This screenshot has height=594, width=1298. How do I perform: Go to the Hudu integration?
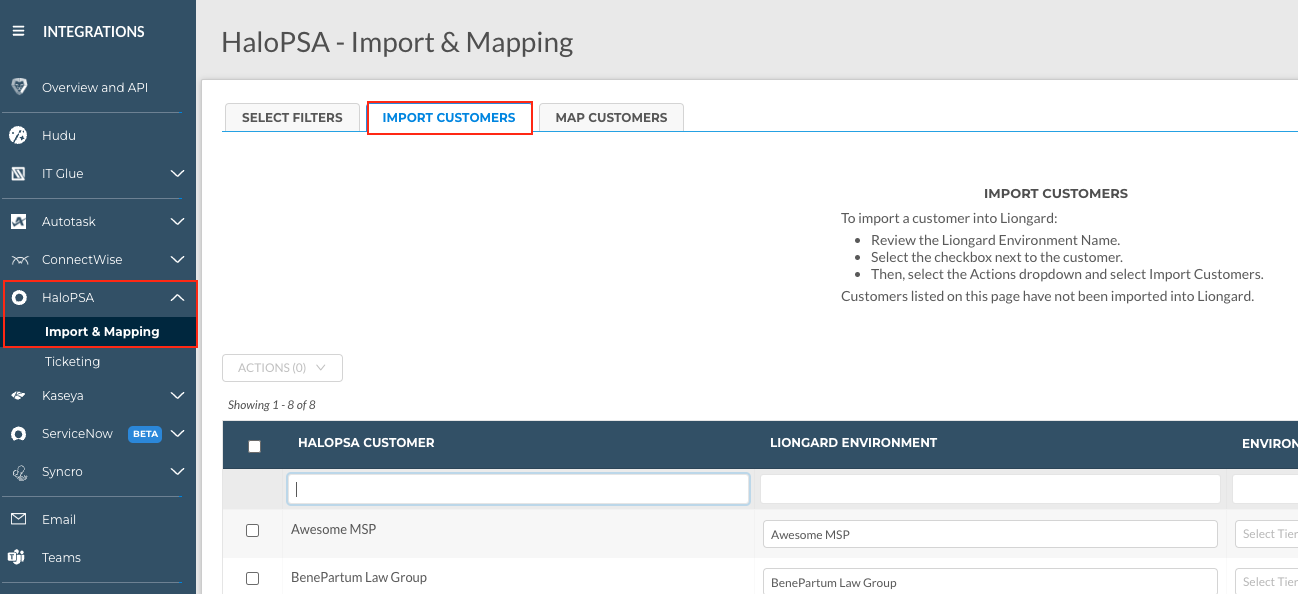pos(59,135)
